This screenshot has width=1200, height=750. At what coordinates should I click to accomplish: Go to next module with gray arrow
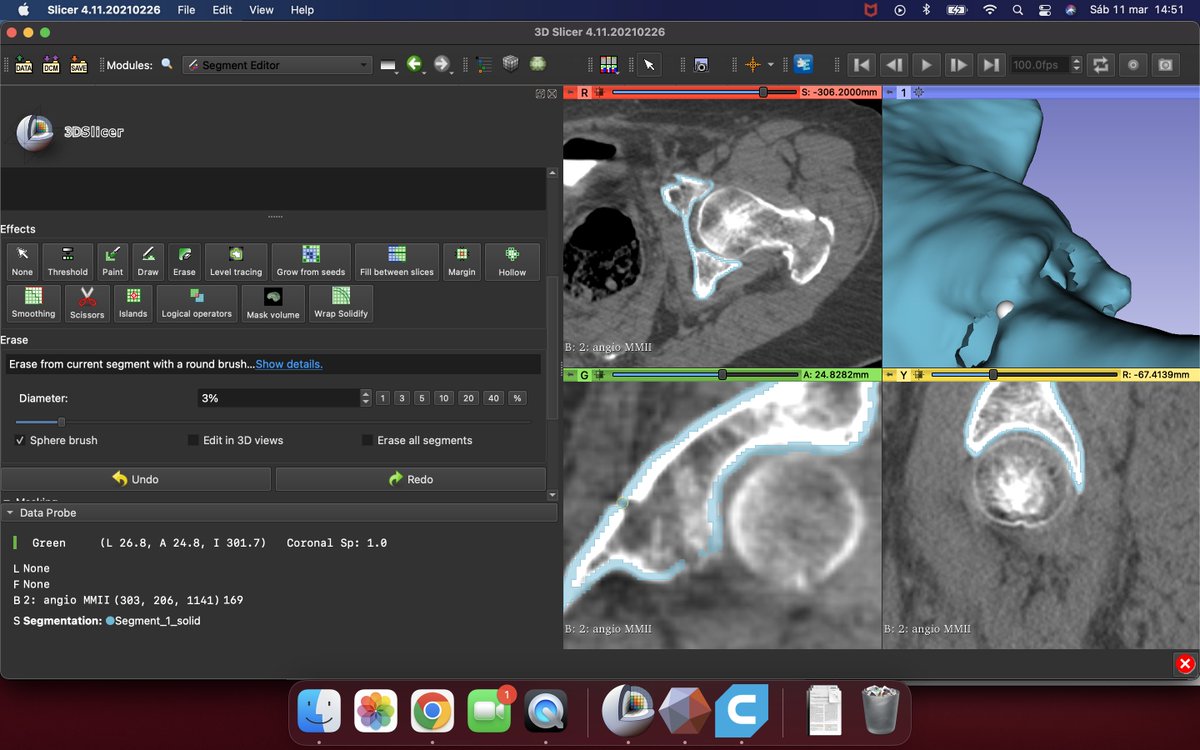(x=443, y=64)
